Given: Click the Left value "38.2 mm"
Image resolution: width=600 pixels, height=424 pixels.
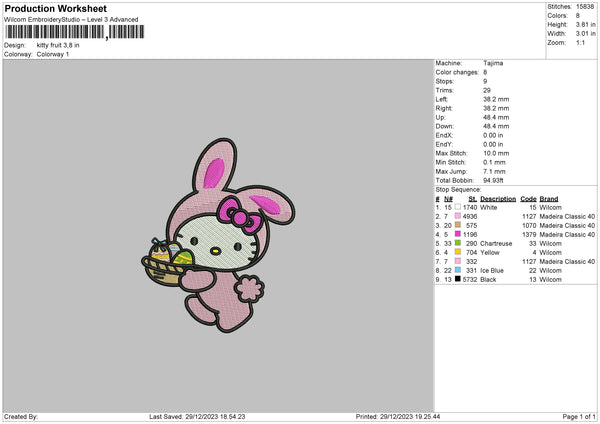Looking at the screenshot, I should (496, 99).
